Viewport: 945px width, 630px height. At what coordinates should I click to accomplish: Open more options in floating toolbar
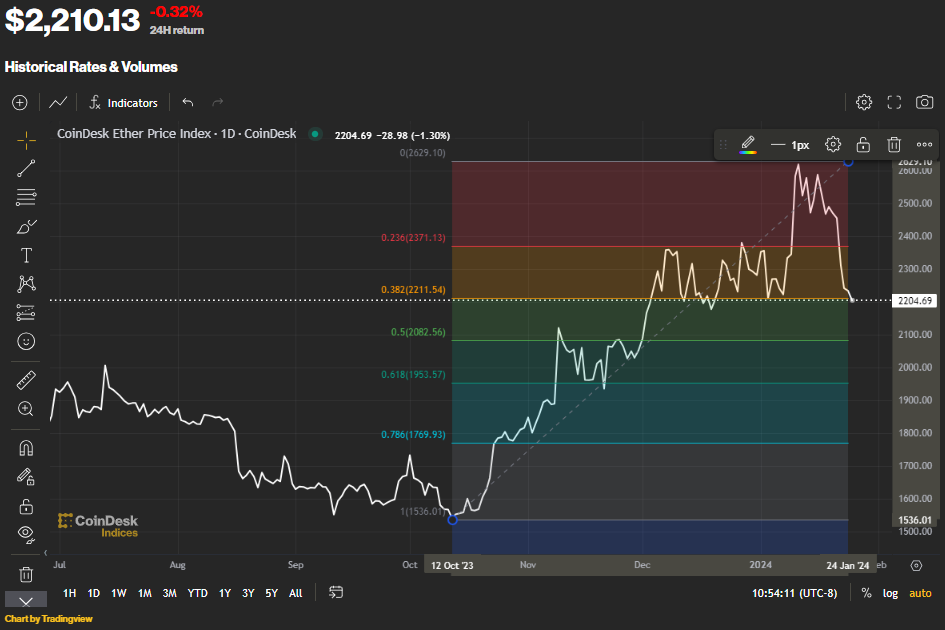(x=924, y=145)
